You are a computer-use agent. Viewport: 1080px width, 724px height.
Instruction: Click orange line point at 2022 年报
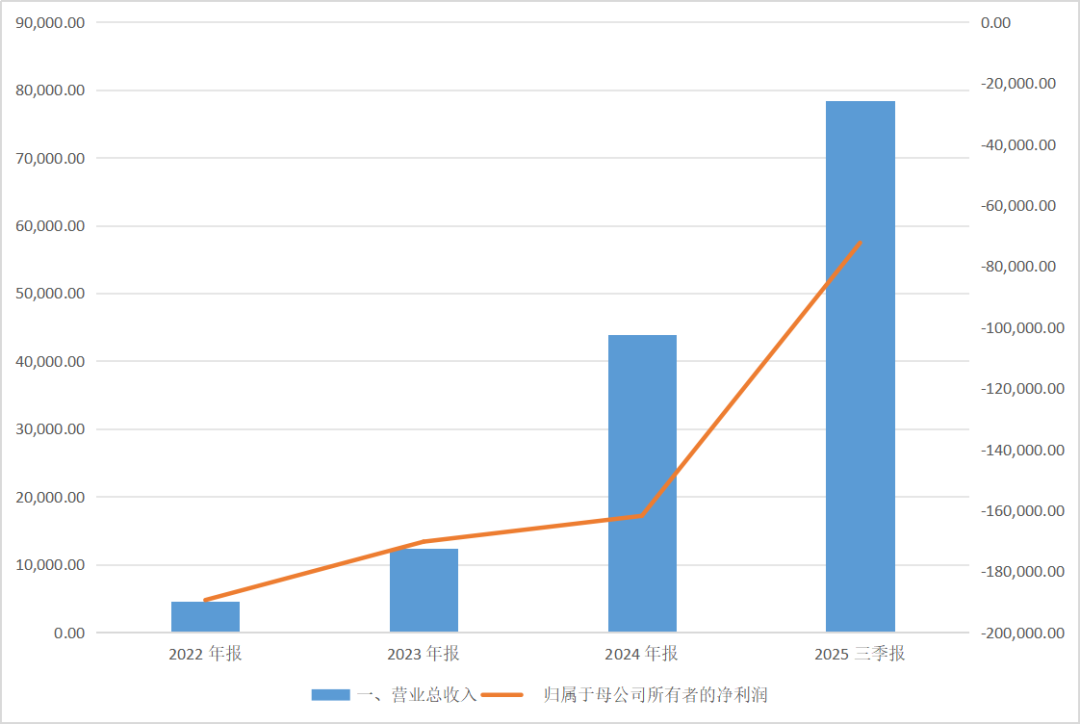click(205, 600)
